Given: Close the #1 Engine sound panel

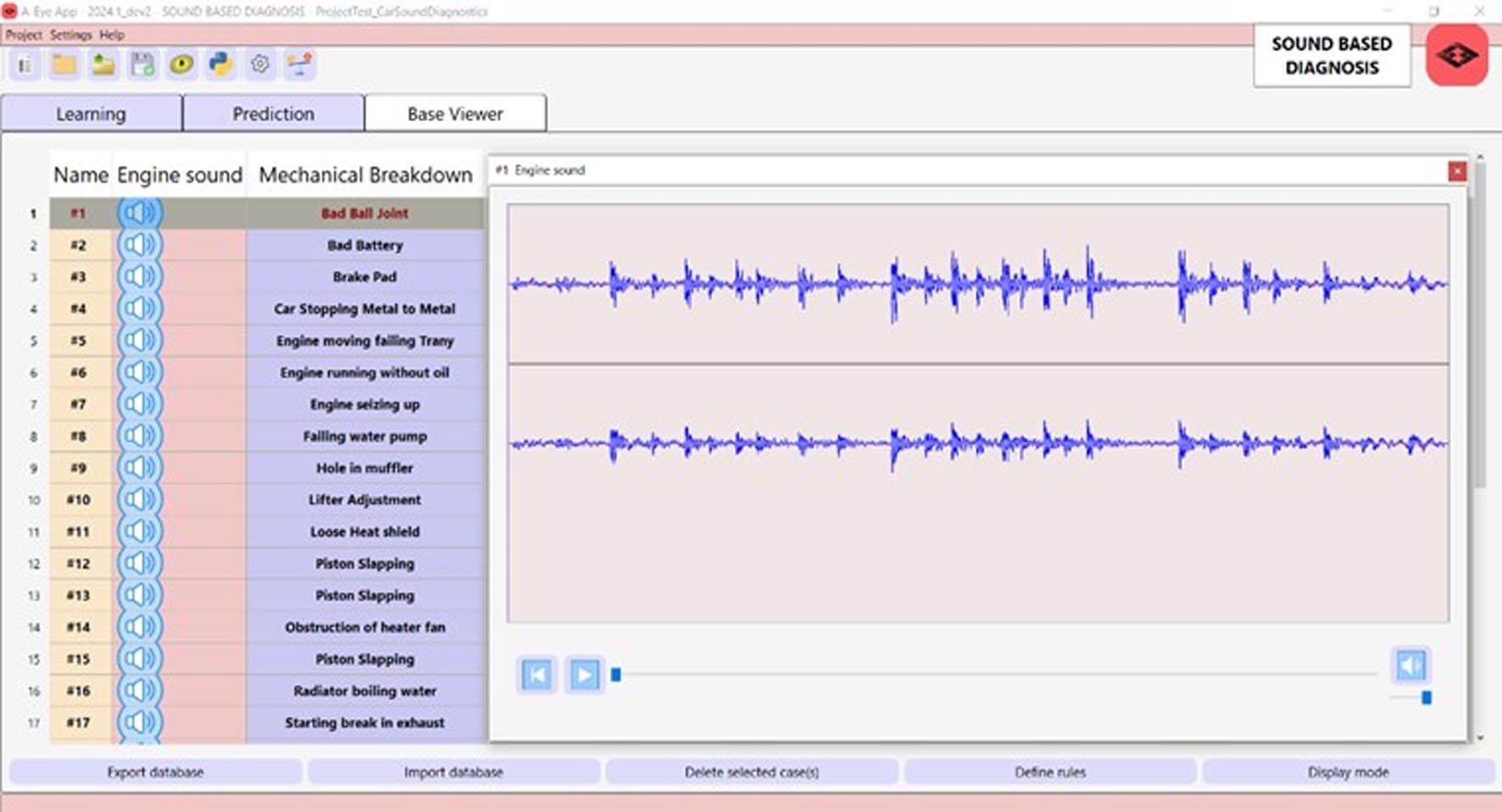Looking at the screenshot, I should (1457, 171).
